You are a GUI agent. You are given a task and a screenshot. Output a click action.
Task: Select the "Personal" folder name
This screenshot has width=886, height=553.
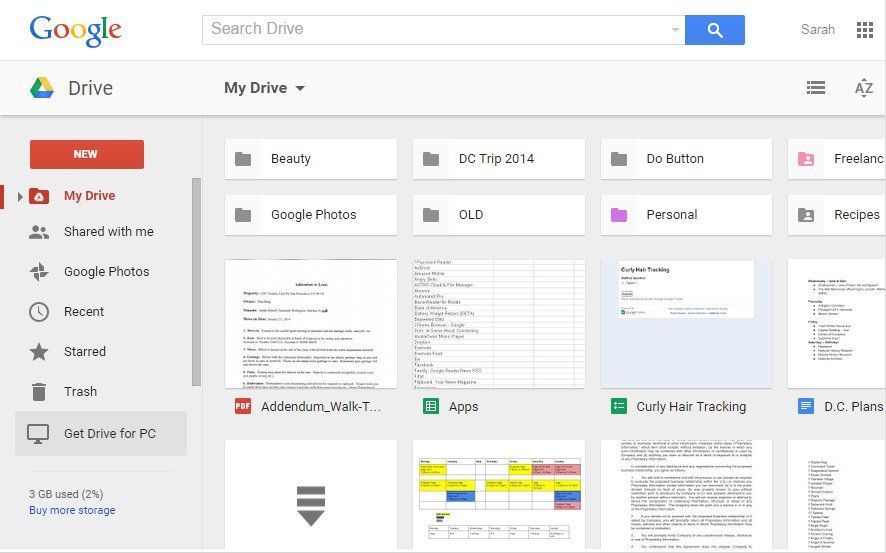(672, 215)
